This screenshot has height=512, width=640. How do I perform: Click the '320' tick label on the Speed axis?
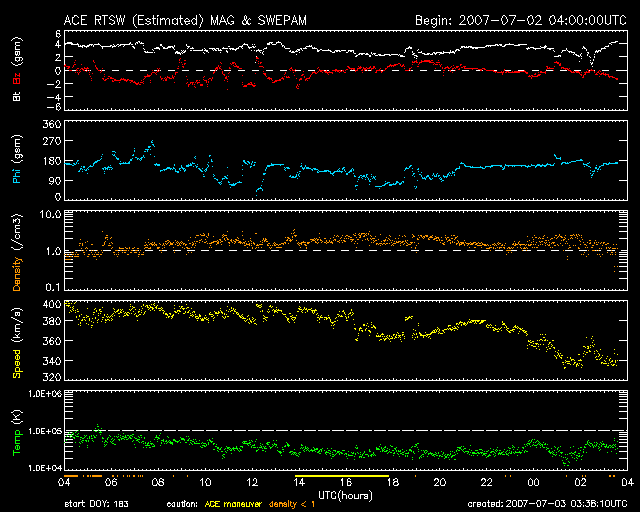click(52, 377)
